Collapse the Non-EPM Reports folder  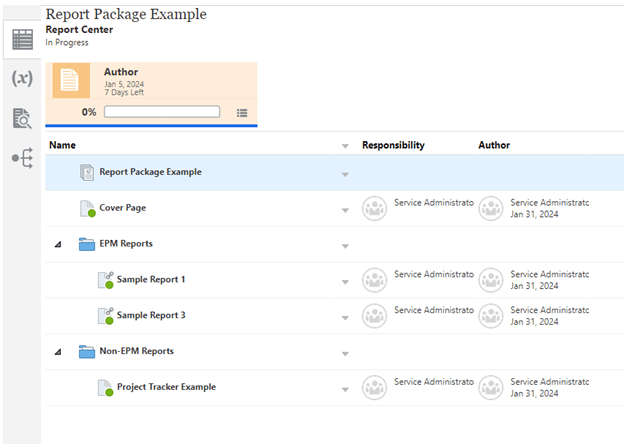pos(57,352)
